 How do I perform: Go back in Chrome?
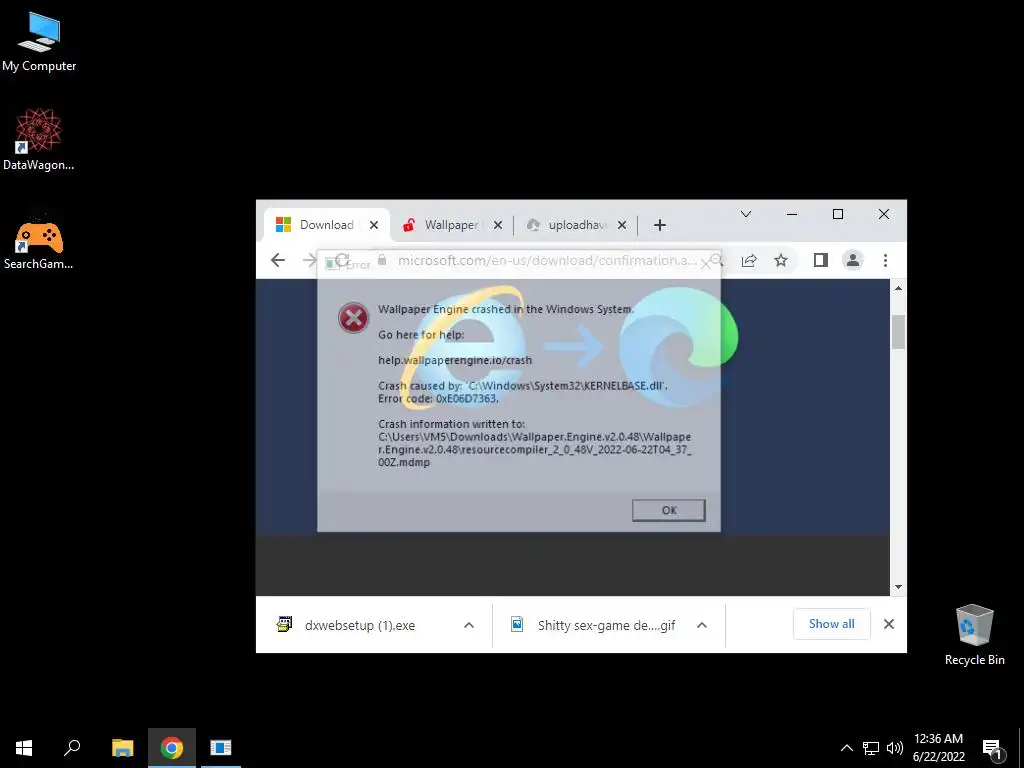278,260
